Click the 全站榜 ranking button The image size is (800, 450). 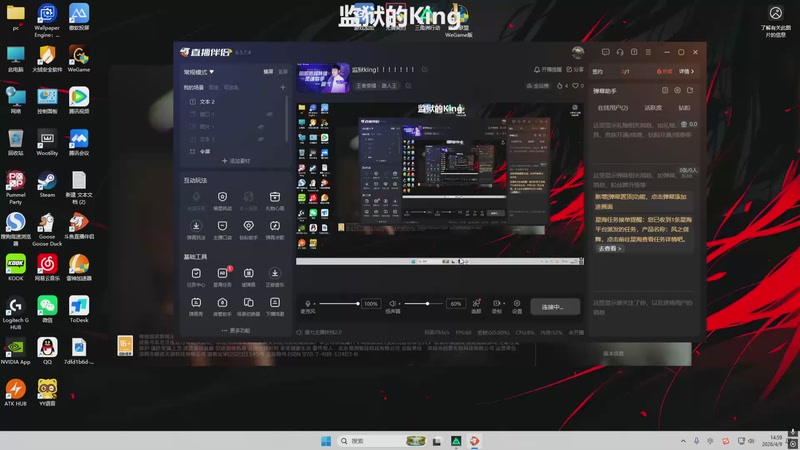click(x=538, y=86)
